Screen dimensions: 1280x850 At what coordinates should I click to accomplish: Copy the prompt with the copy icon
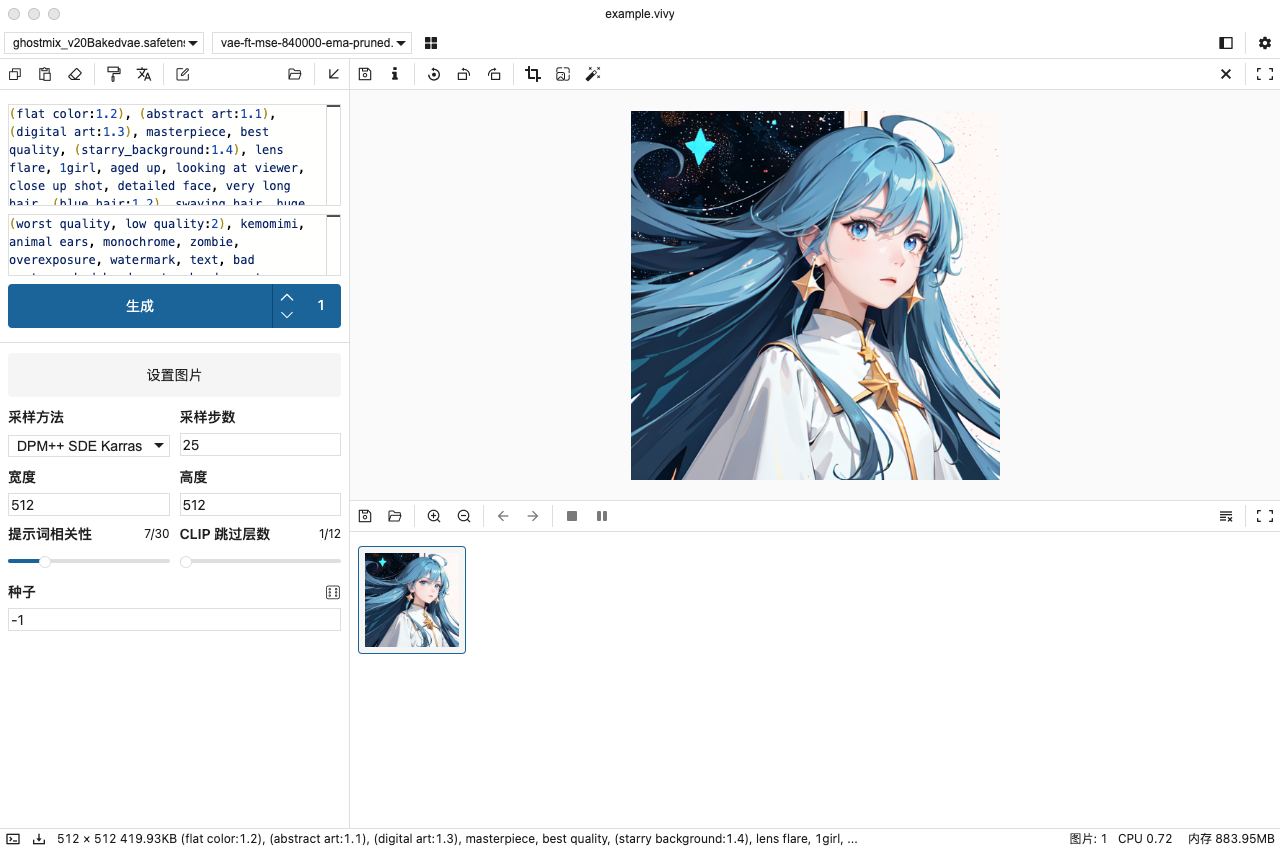click(x=15, y=74)
